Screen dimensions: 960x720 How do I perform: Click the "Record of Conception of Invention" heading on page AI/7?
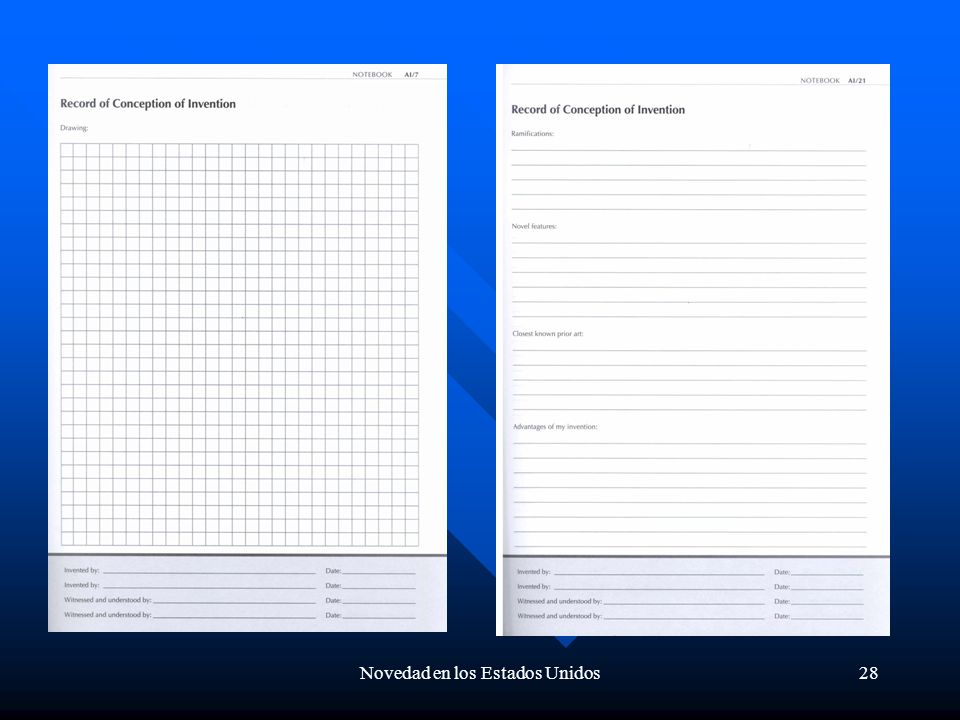[148, 103]
